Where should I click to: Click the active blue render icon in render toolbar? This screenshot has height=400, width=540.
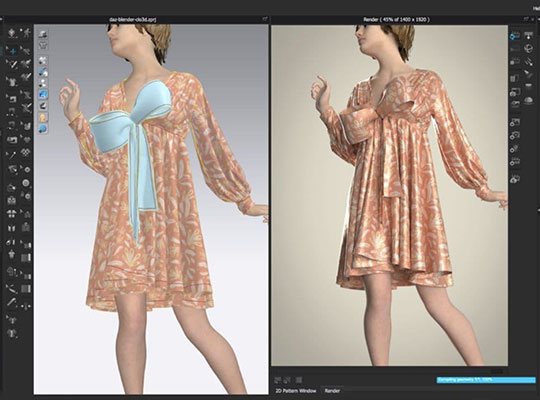click(515, 36)
